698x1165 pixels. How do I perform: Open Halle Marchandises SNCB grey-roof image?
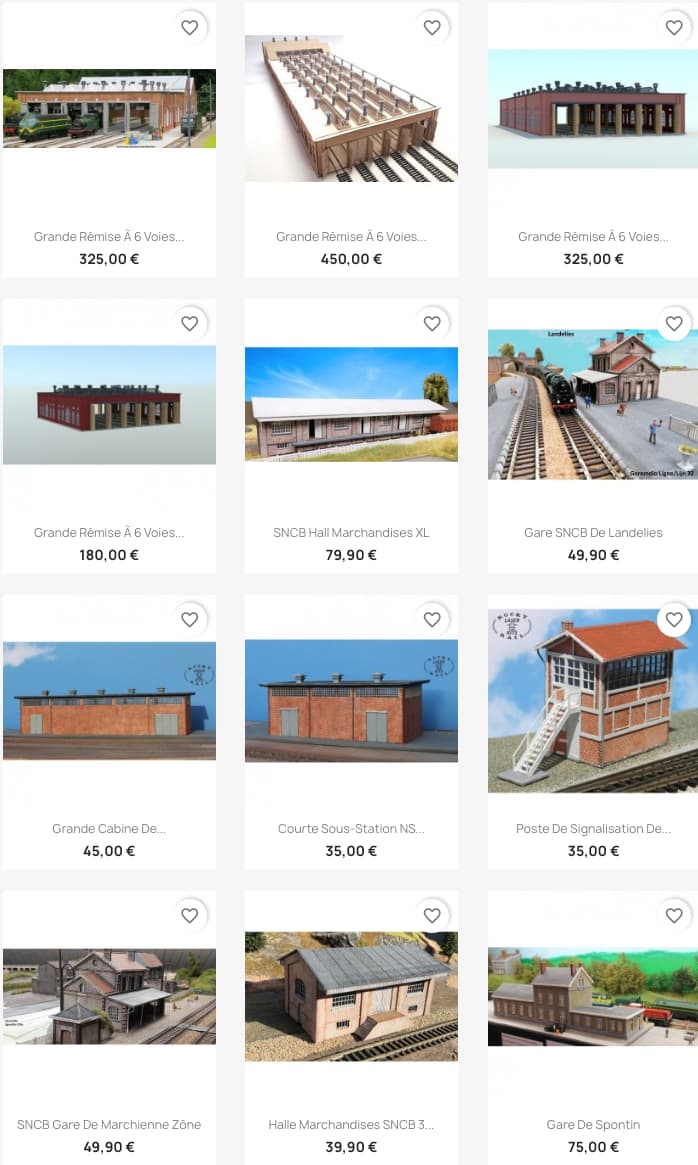tap(351, 996)
